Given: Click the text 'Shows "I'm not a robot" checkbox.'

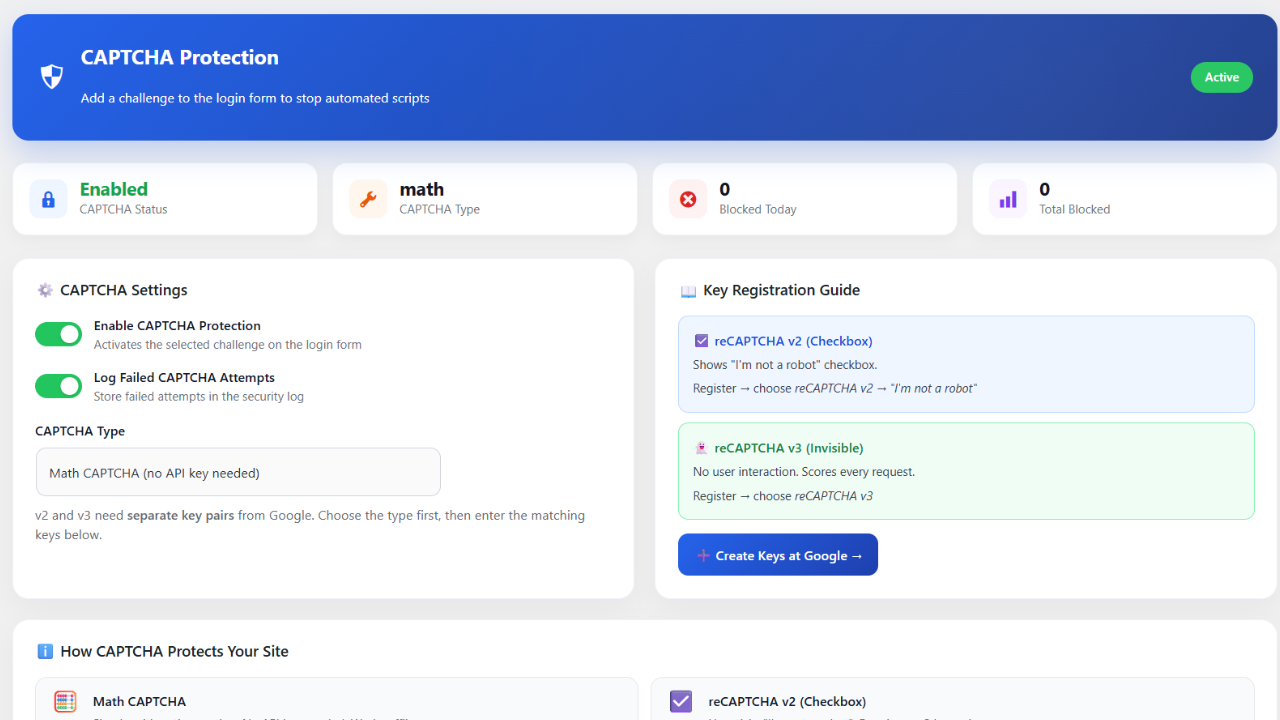Looking at the screenshot, I should 785,365.
